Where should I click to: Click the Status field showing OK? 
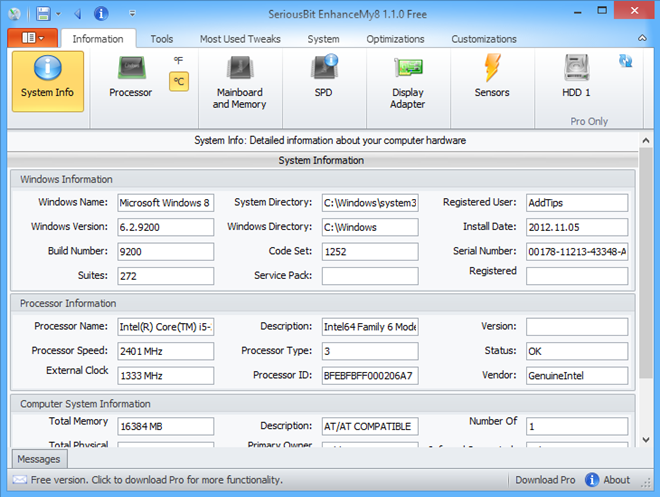(577, 351)
